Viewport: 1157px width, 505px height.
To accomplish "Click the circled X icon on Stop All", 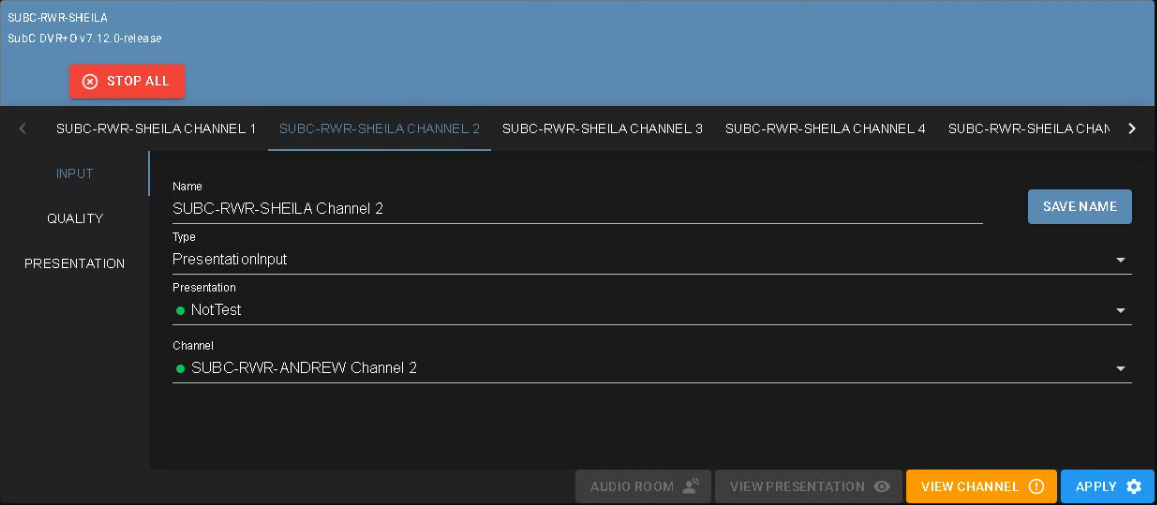I will (90, 81).
